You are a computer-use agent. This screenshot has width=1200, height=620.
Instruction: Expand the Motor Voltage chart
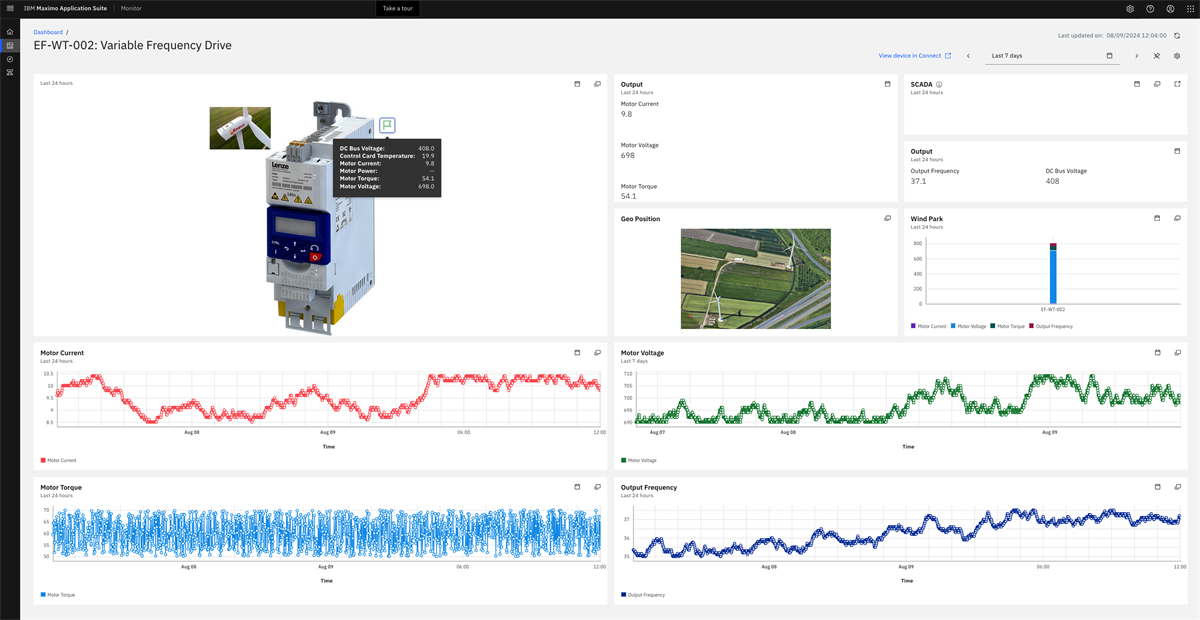[x=1177, y=352]
